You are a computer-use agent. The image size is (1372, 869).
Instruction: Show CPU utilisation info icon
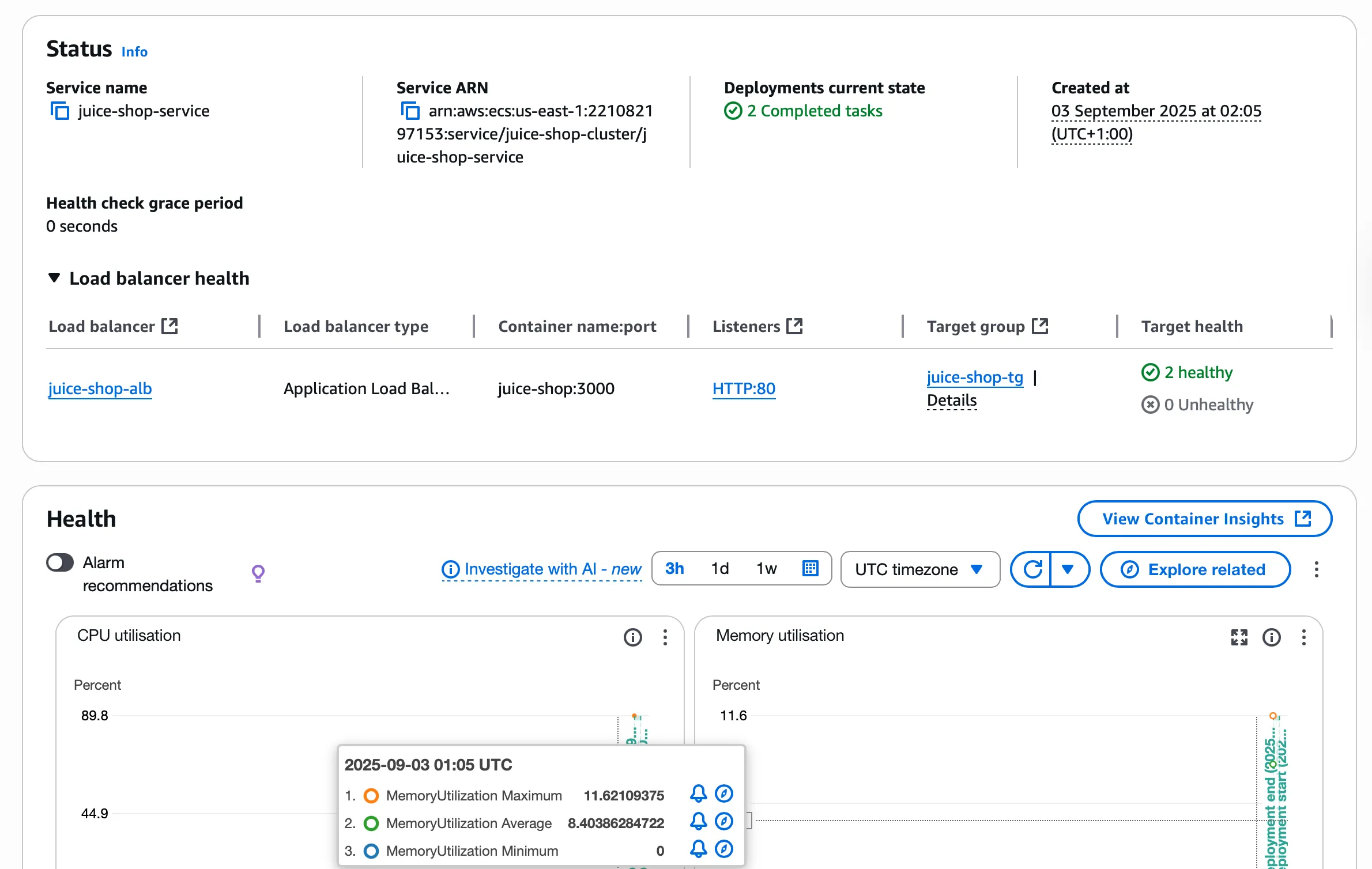pos(632,637)
